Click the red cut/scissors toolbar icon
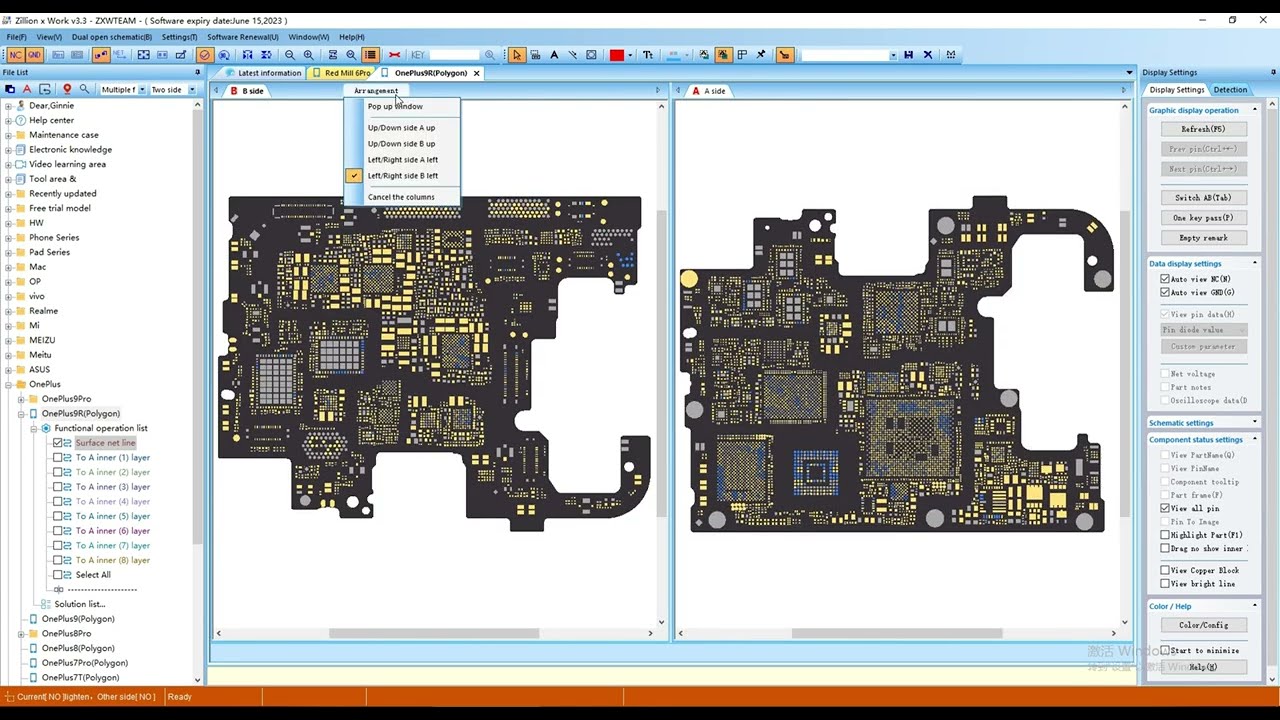The width and height of the screenshot is (1280, 720). pos(394,55)
